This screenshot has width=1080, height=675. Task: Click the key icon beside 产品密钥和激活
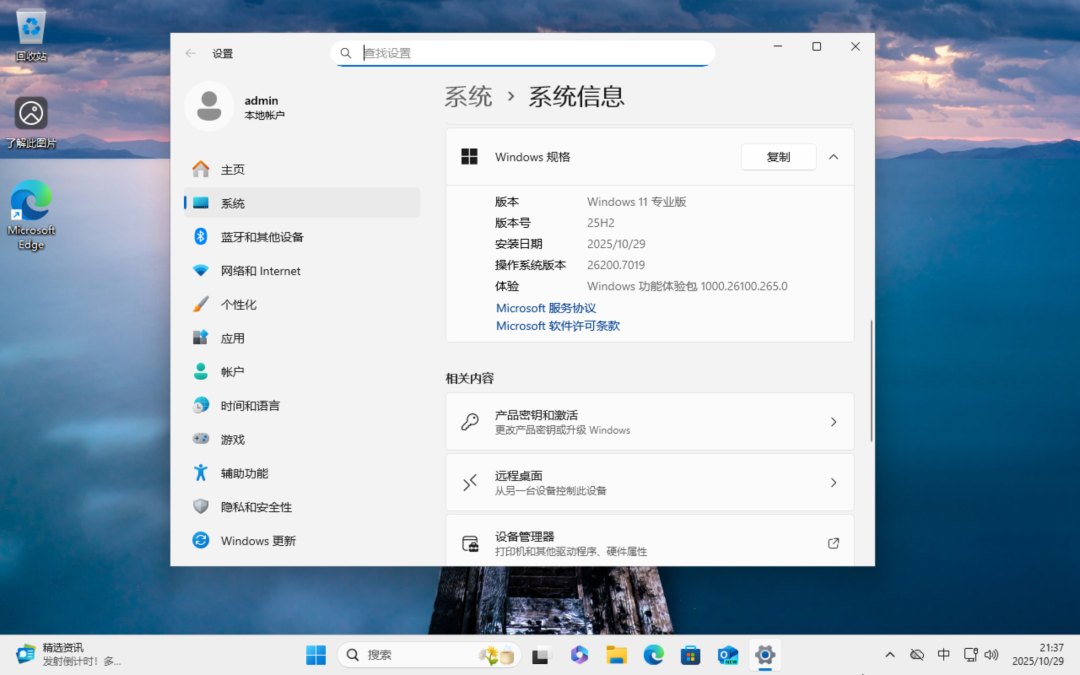click(x=470, y=422)
